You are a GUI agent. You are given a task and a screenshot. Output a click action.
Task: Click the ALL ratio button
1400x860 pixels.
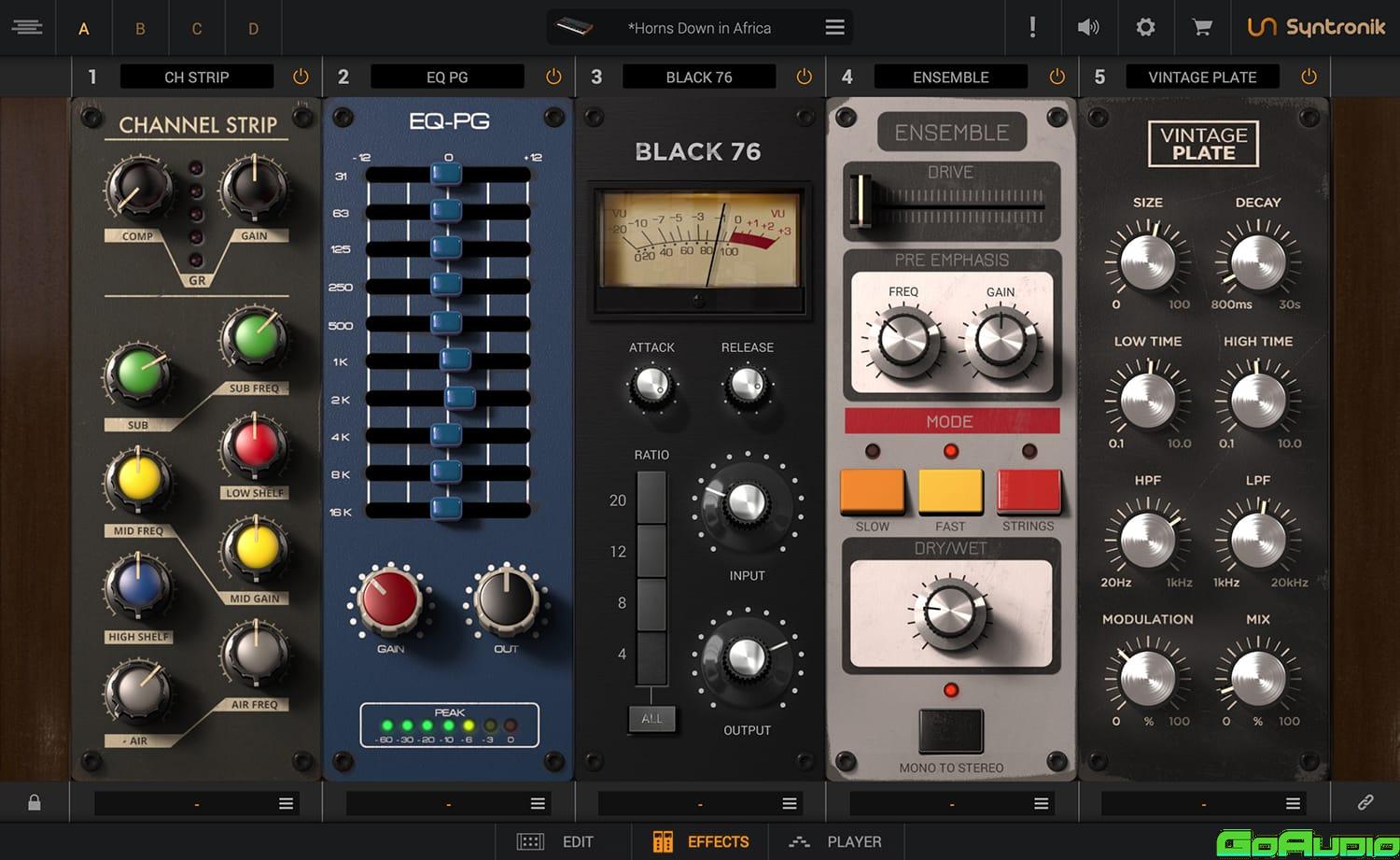(651, 718)
